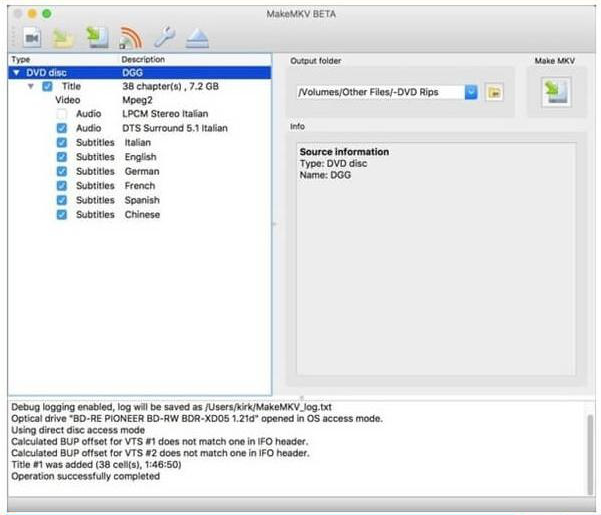Collapse the Title disclosure triangle
Image resolution: width=601 pixels, height=515 pixels.
pyautogui.click(x=31, y=86)
